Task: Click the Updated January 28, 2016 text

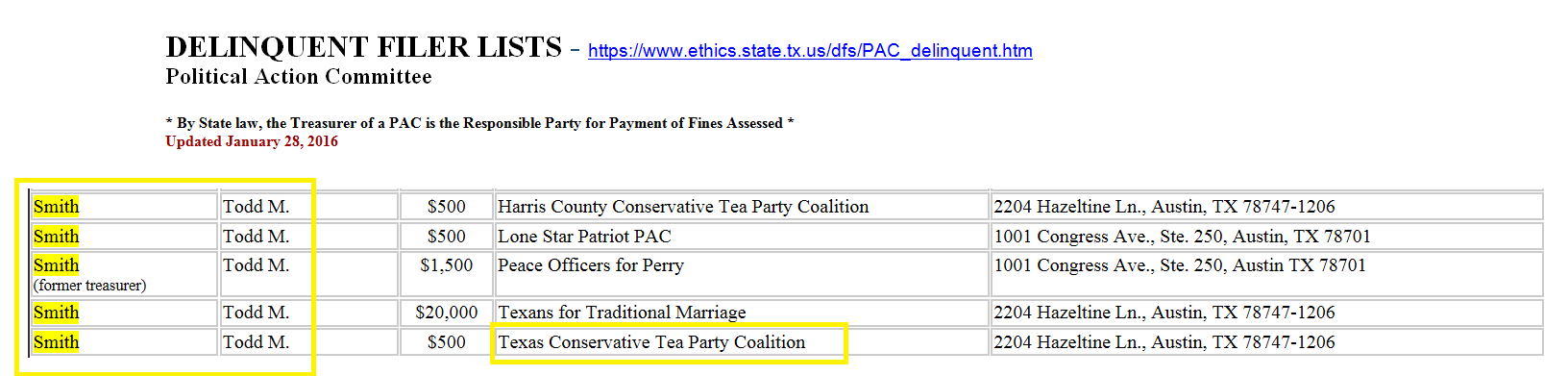Action: pos(252,141)
